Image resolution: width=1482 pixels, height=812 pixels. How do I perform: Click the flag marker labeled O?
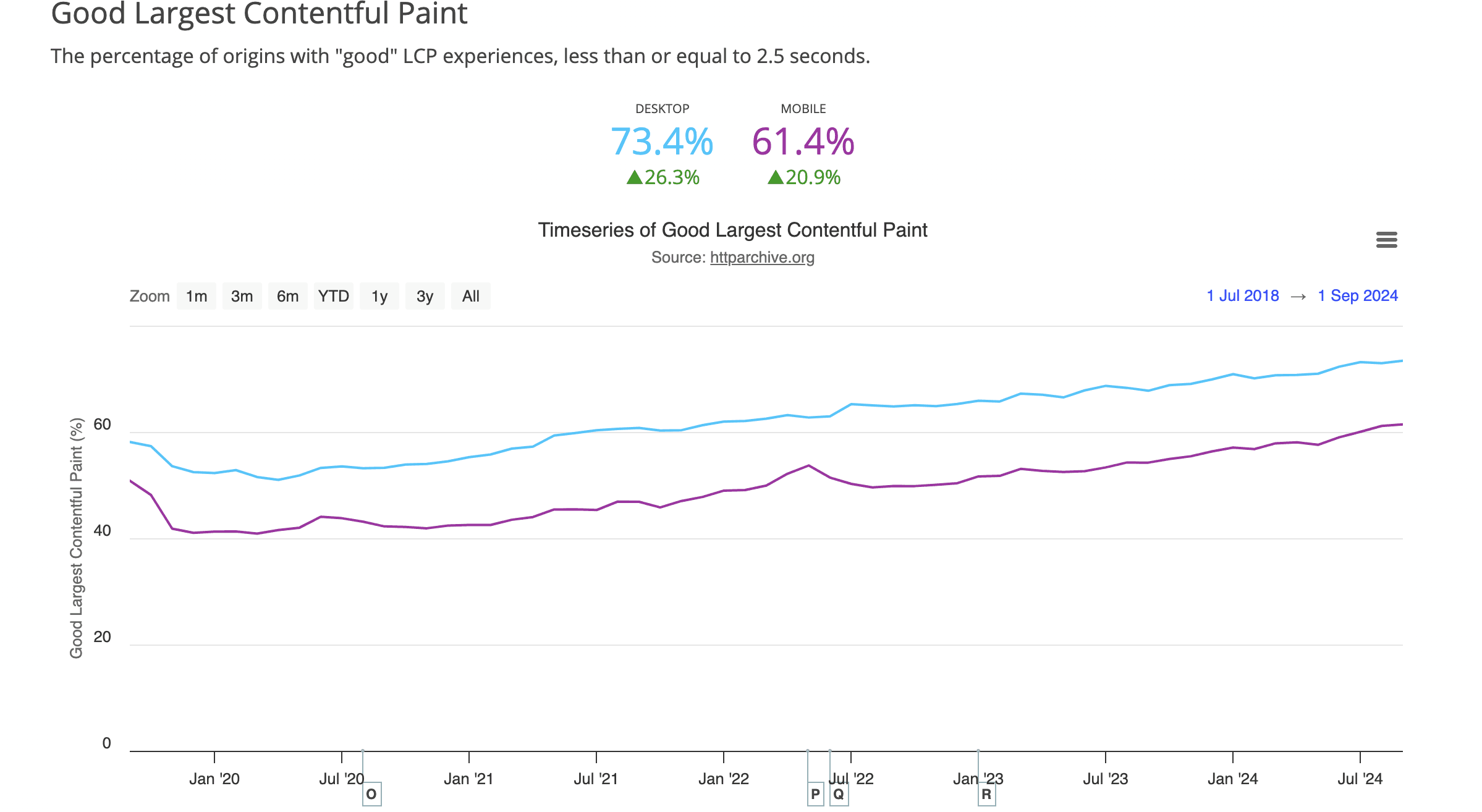coord(371,795)
